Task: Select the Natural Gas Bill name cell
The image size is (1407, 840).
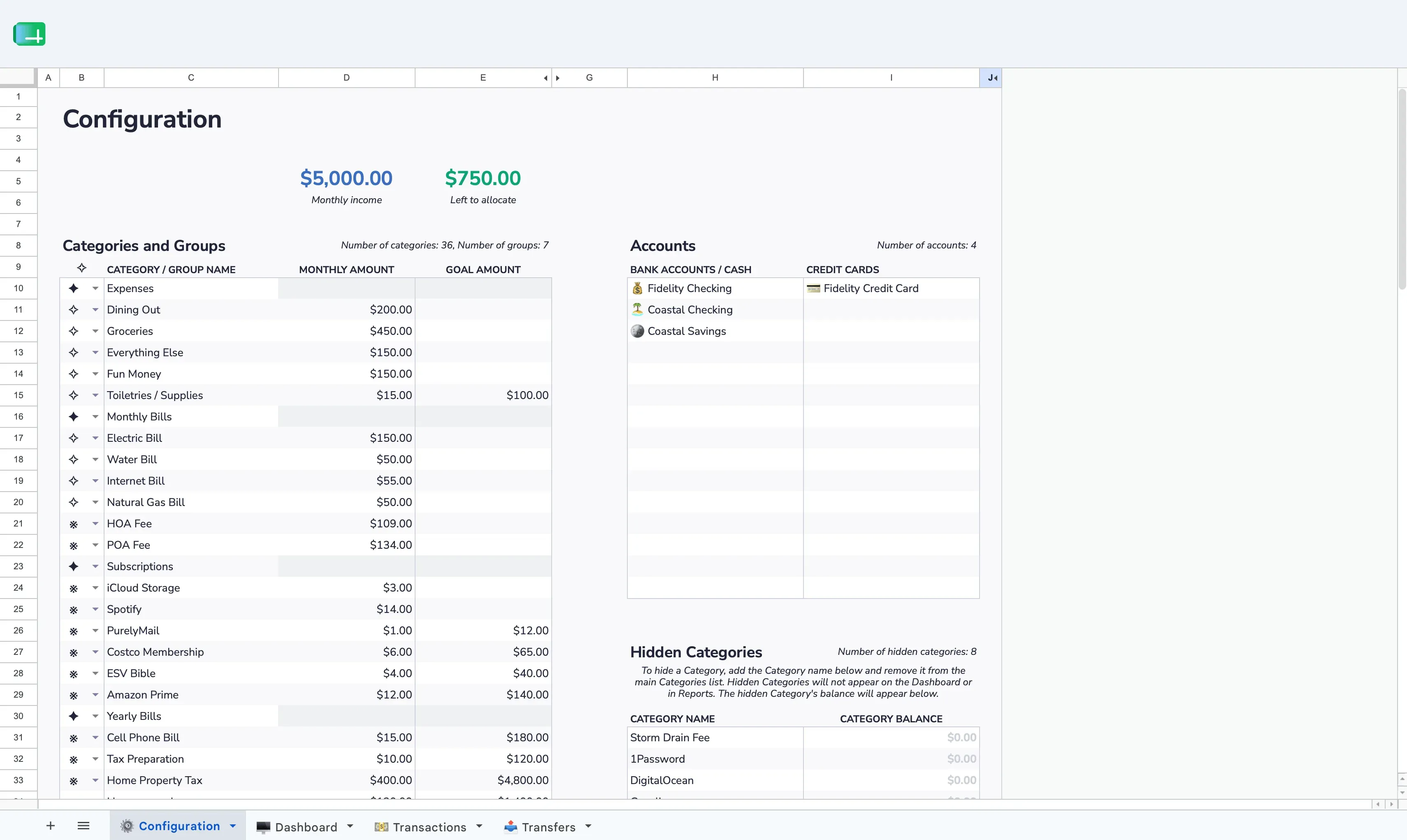Action: coord(191,502)
